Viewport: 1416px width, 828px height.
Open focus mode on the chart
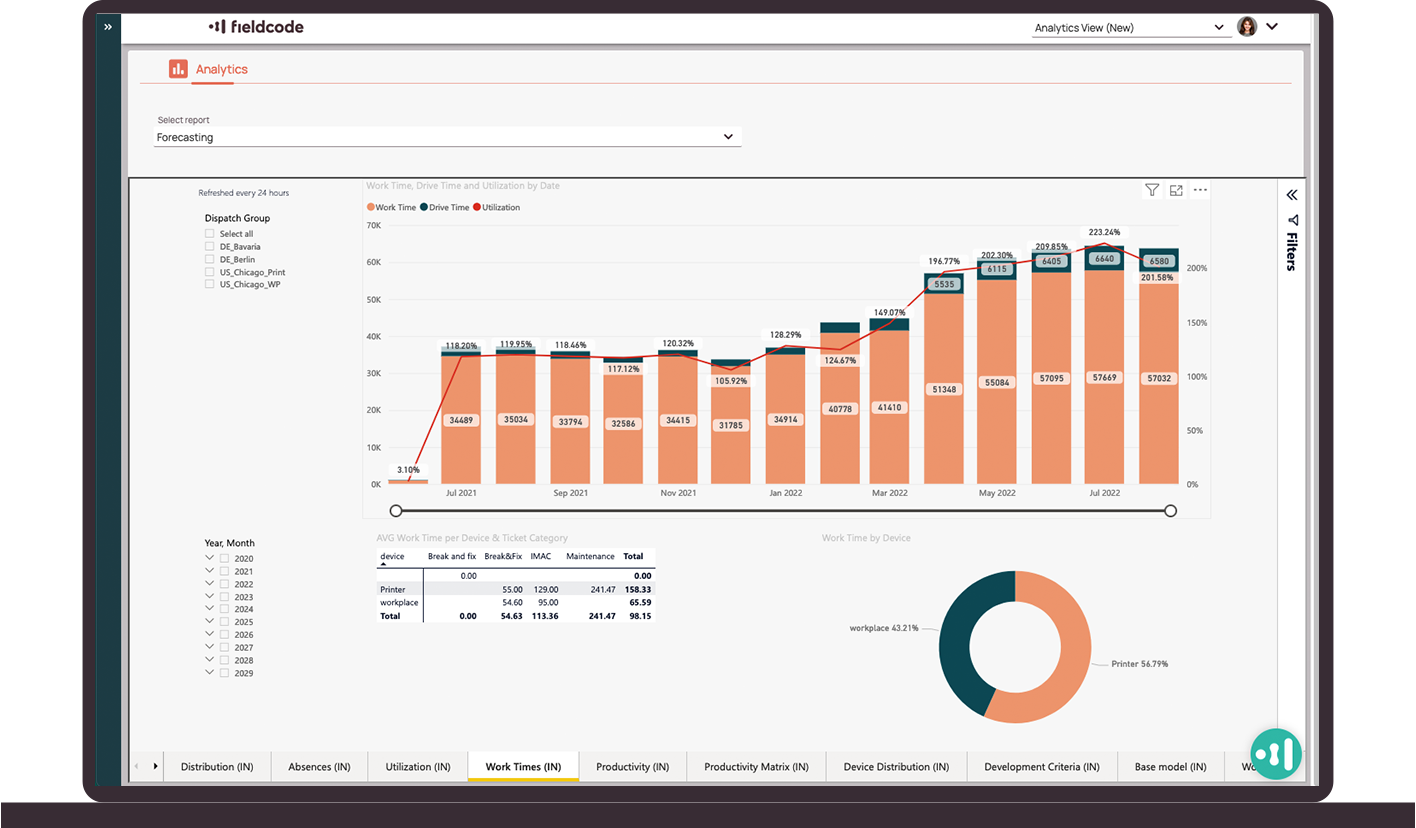pos(1176,190)
